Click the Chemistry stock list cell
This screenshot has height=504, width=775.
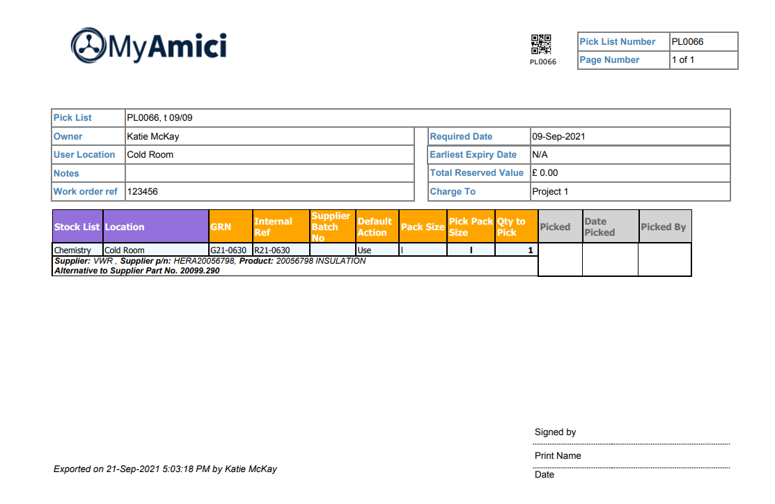(77, 250)
